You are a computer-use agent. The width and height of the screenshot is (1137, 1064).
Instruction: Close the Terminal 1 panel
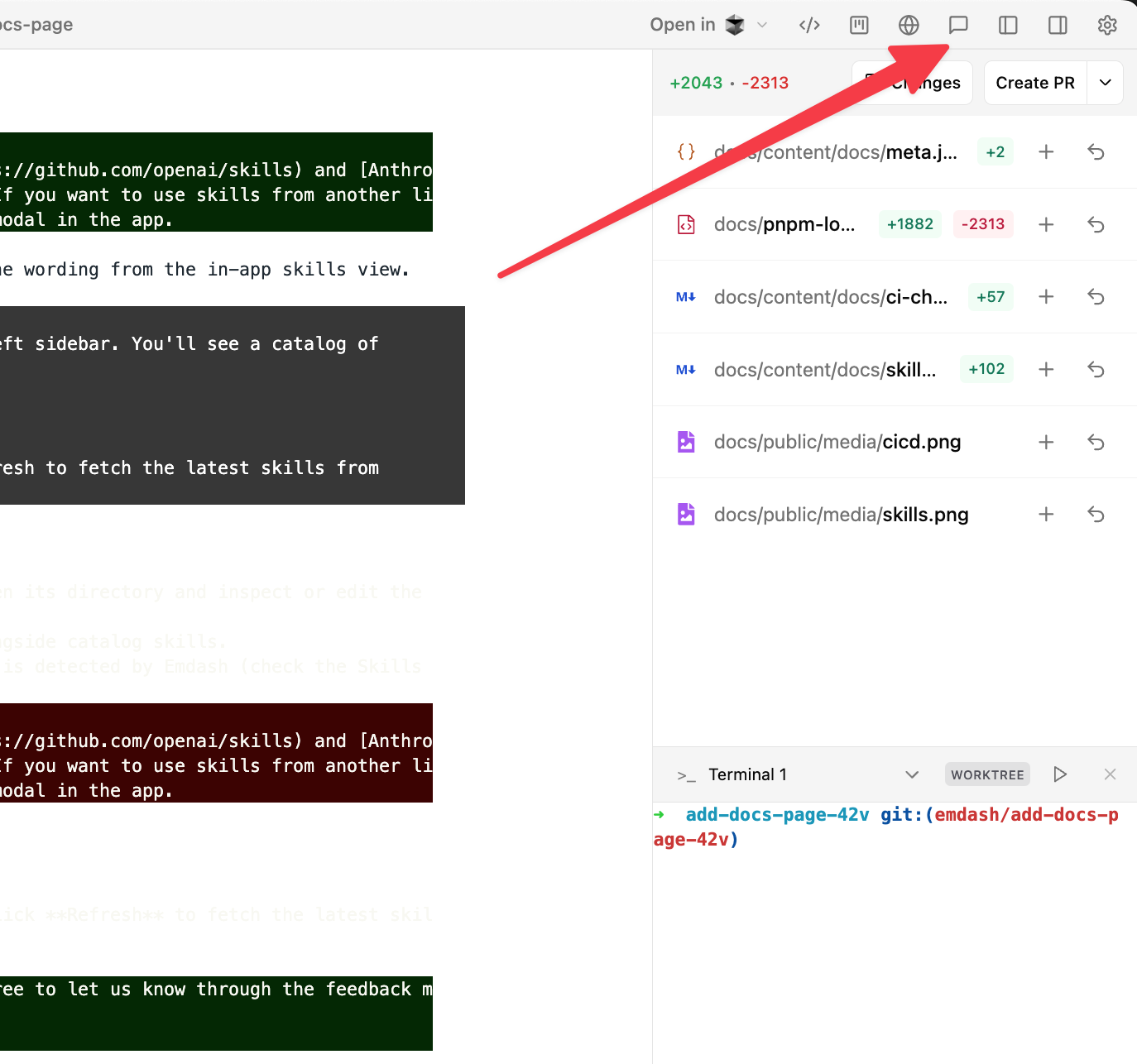point(1110,774)
